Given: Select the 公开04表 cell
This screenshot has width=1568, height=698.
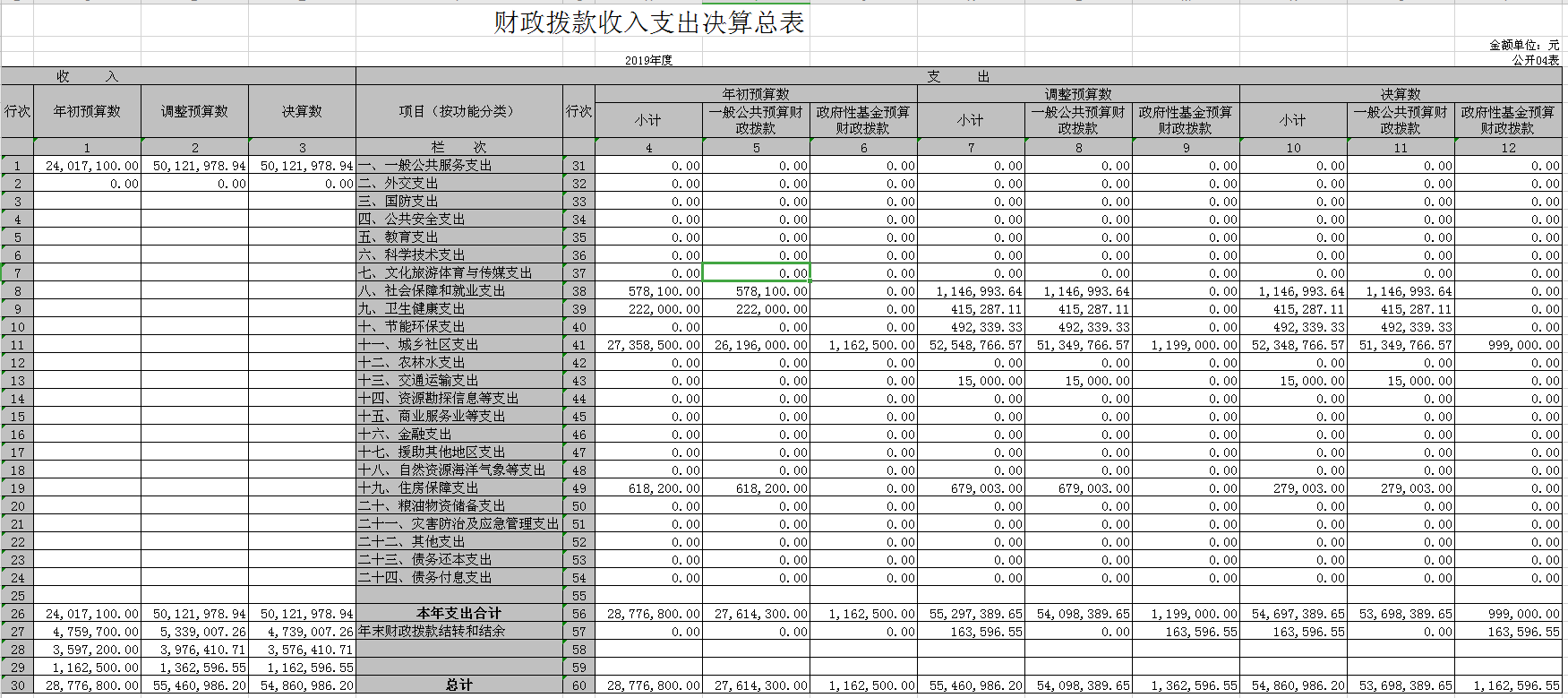Looking at the screenshot, I should (1535, 60).
